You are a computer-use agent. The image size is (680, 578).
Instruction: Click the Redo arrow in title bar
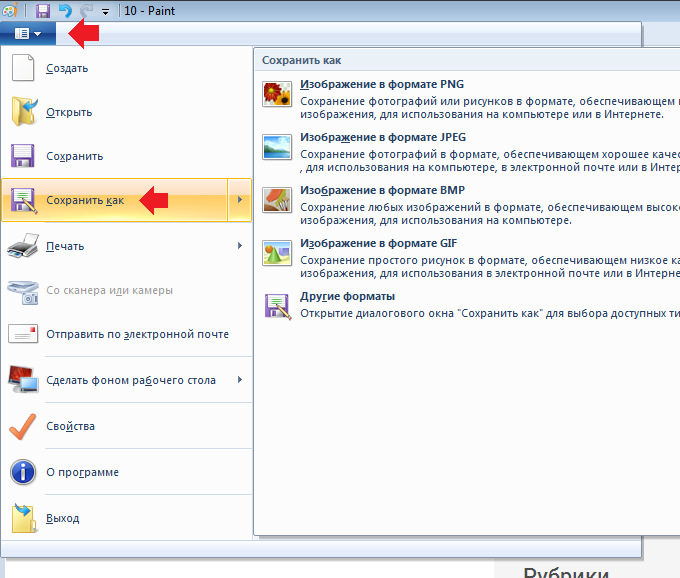click(86, 10)
